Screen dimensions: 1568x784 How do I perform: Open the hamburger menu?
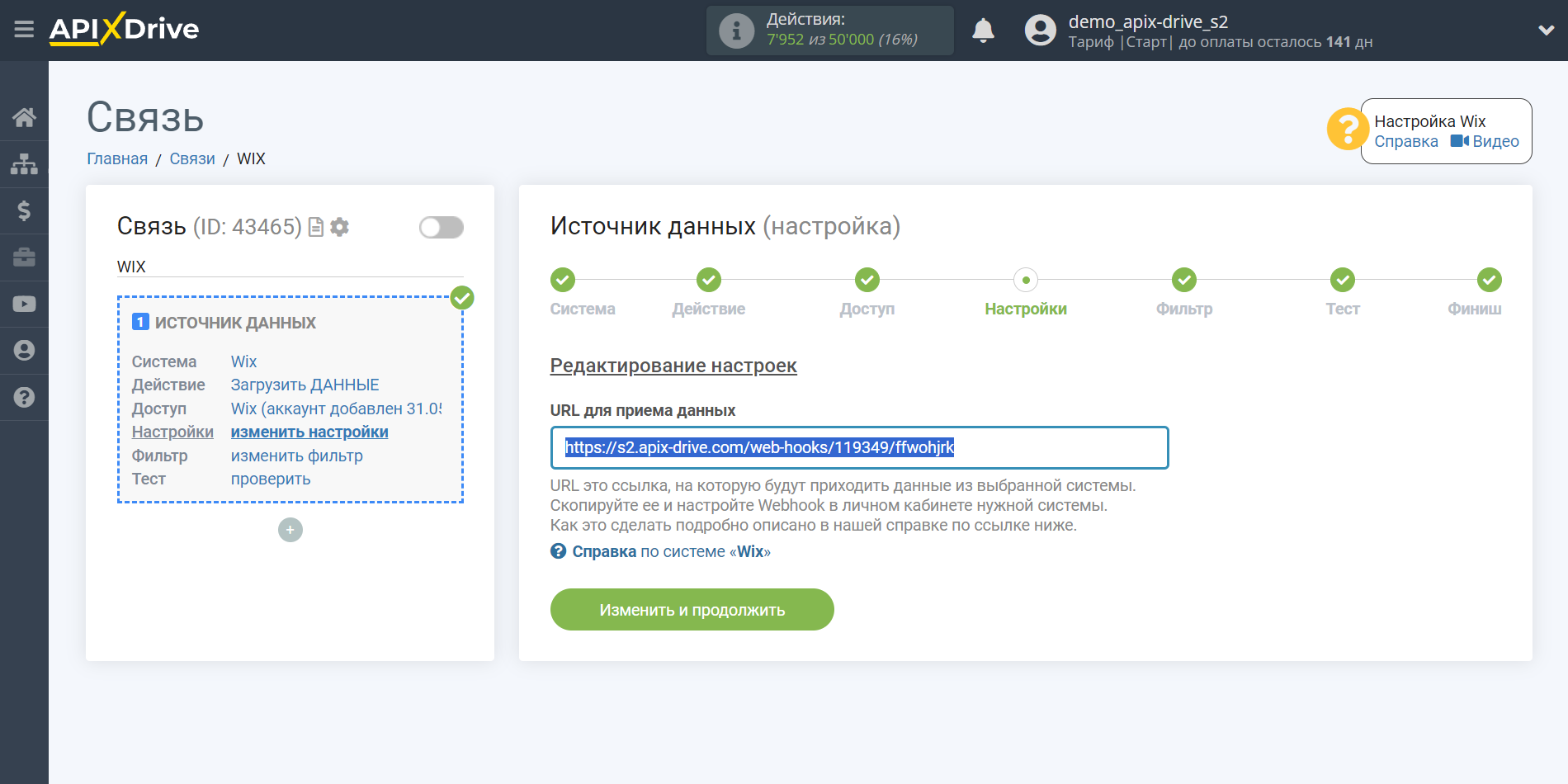coord(24,30)
